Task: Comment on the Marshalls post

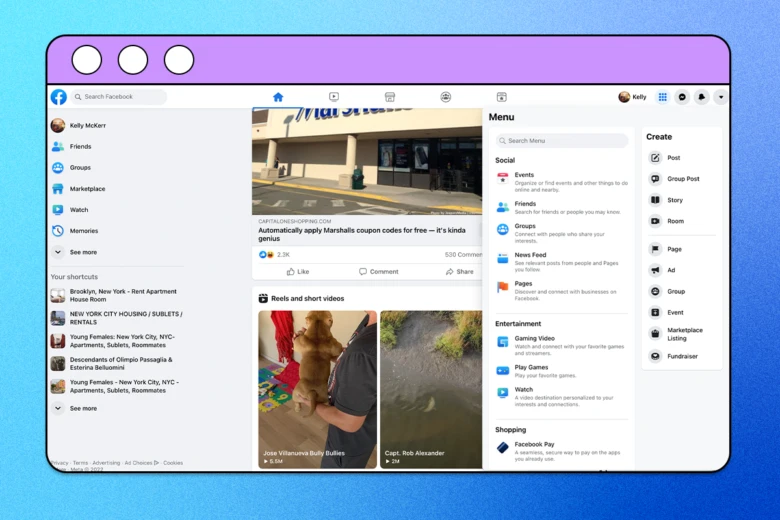Action: click(x=379, y=272)
